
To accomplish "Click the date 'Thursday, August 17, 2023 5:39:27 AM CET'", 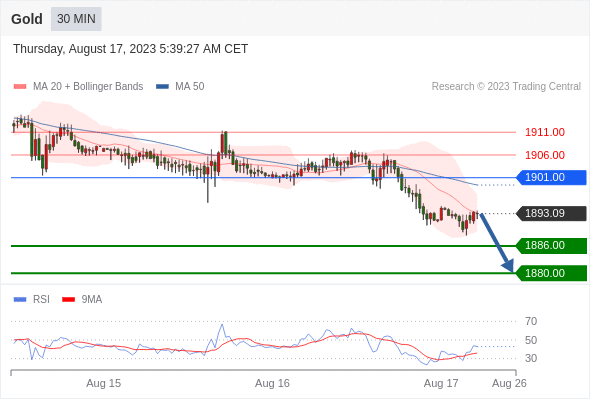I will tap(131, 49).
